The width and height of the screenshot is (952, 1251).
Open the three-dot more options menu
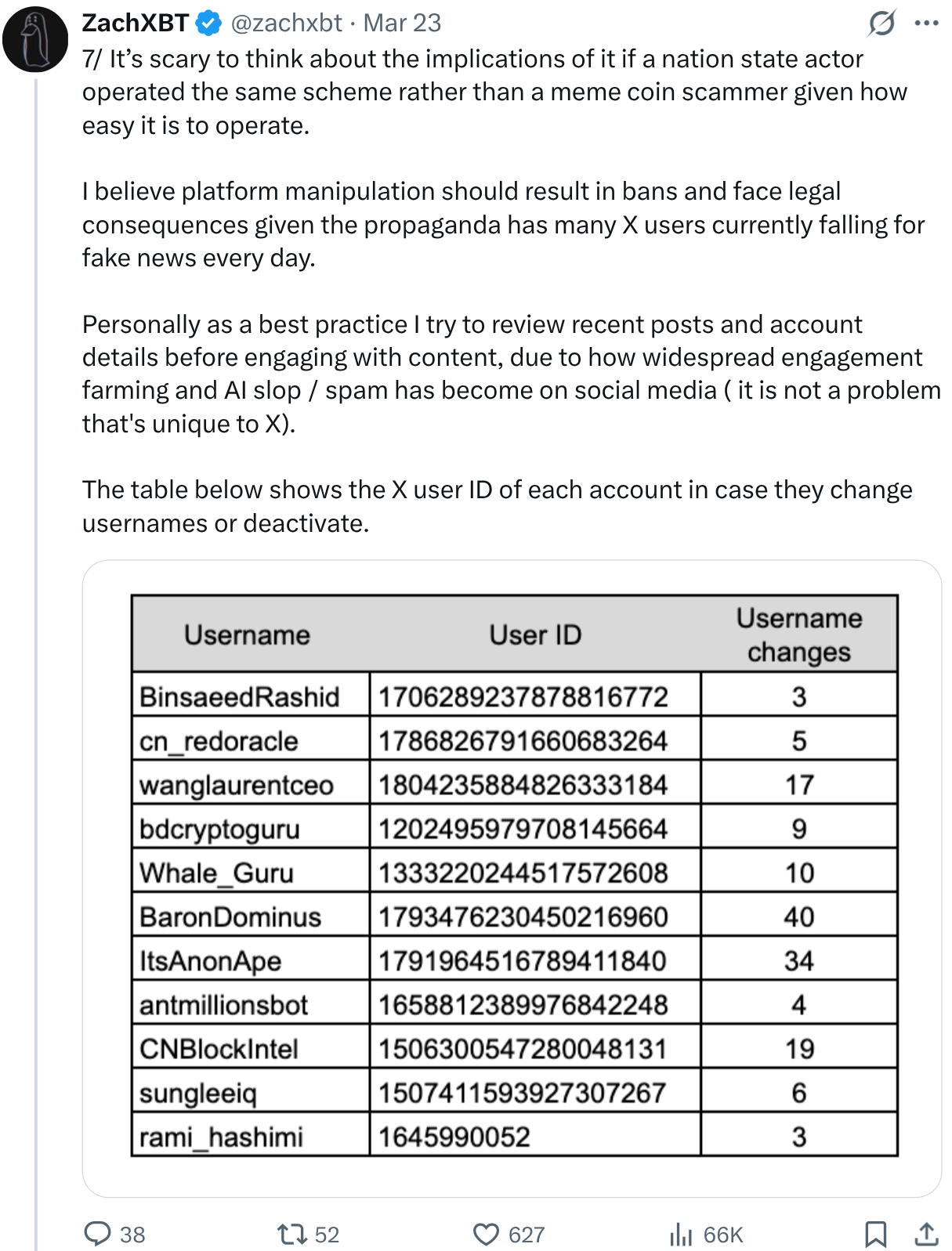pyautogui.click(x=926, y=24)
